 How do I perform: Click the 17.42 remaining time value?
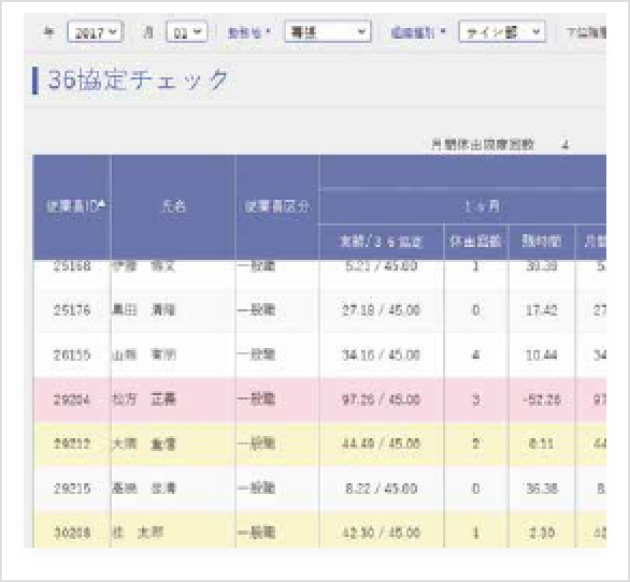(x=541, y=310)
